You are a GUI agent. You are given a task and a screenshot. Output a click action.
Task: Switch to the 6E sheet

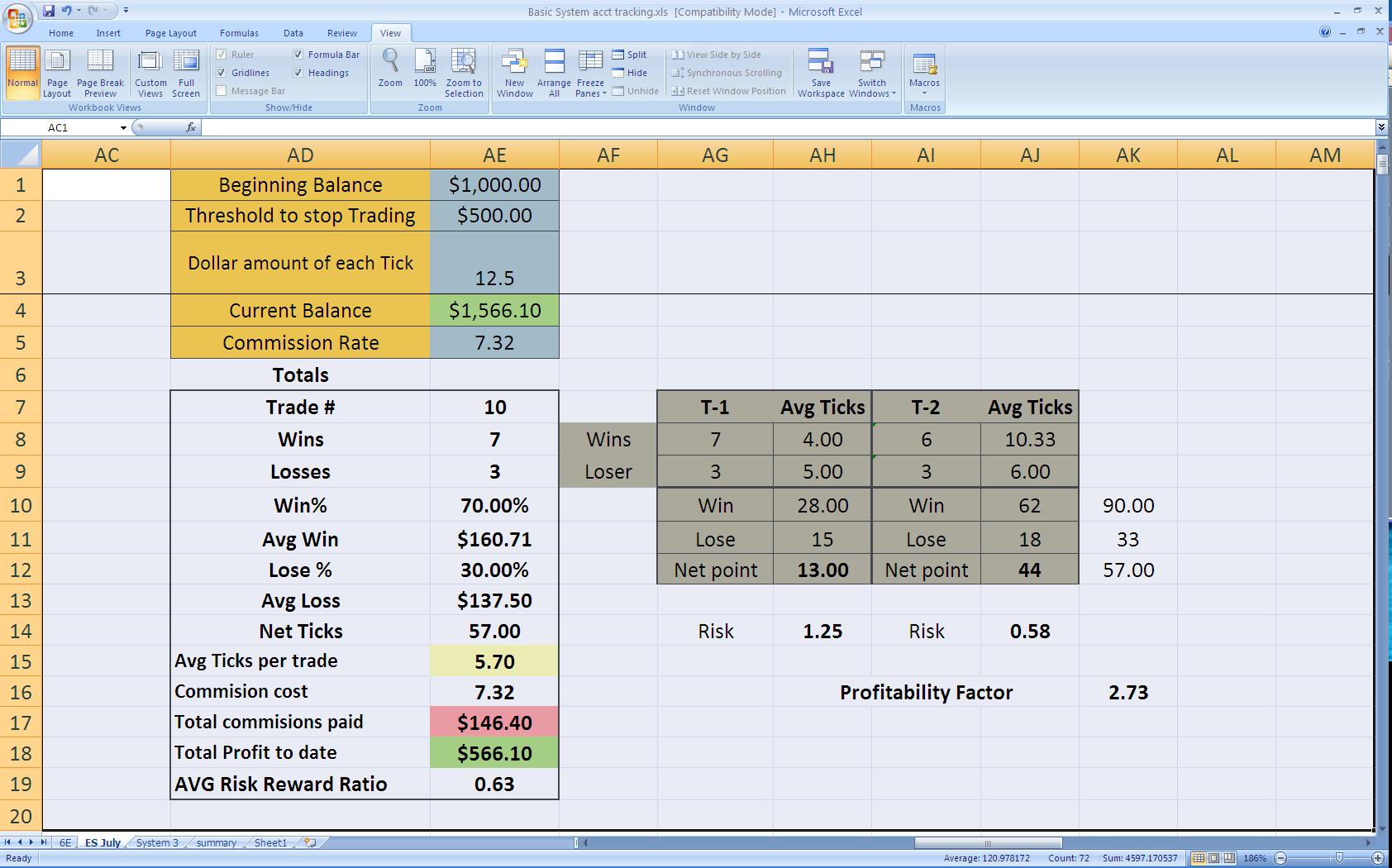[65, 842]
